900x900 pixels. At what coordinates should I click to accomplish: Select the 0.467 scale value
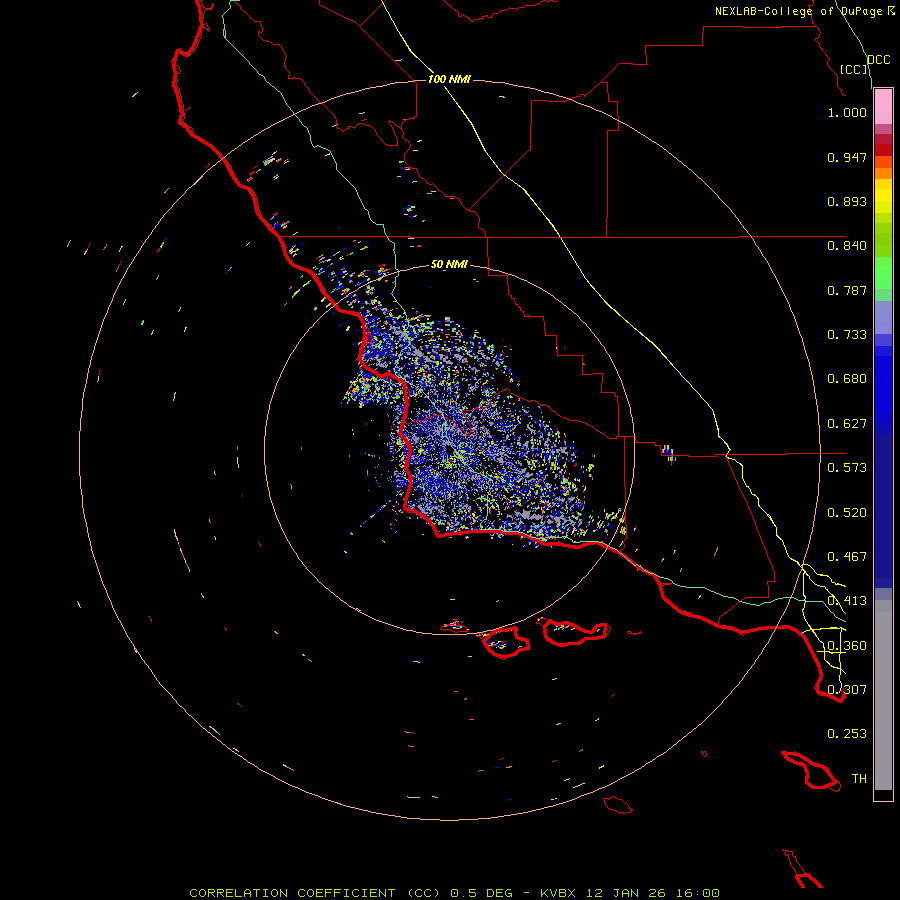[847, 557]
